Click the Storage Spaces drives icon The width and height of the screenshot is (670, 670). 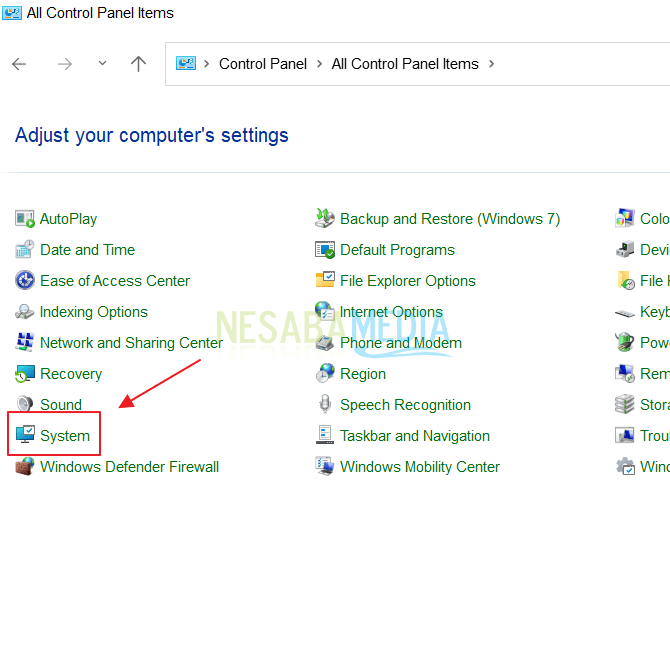(625, 404)
